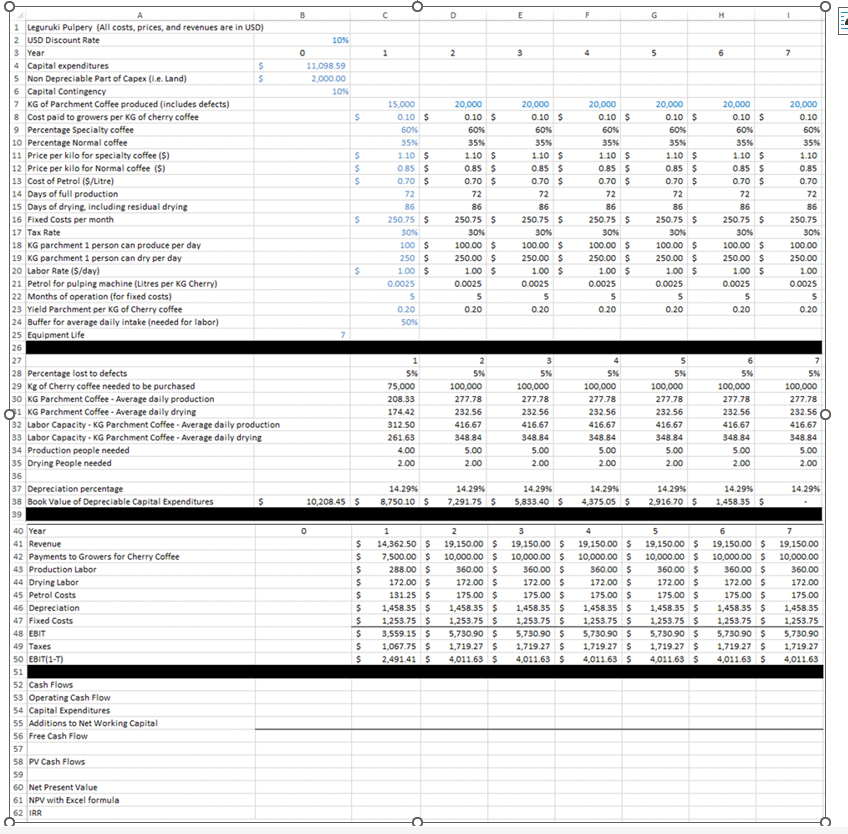Select the 'IRR' row label
The width and height of the screenshot is (848, 834).
tap(35, 813)
